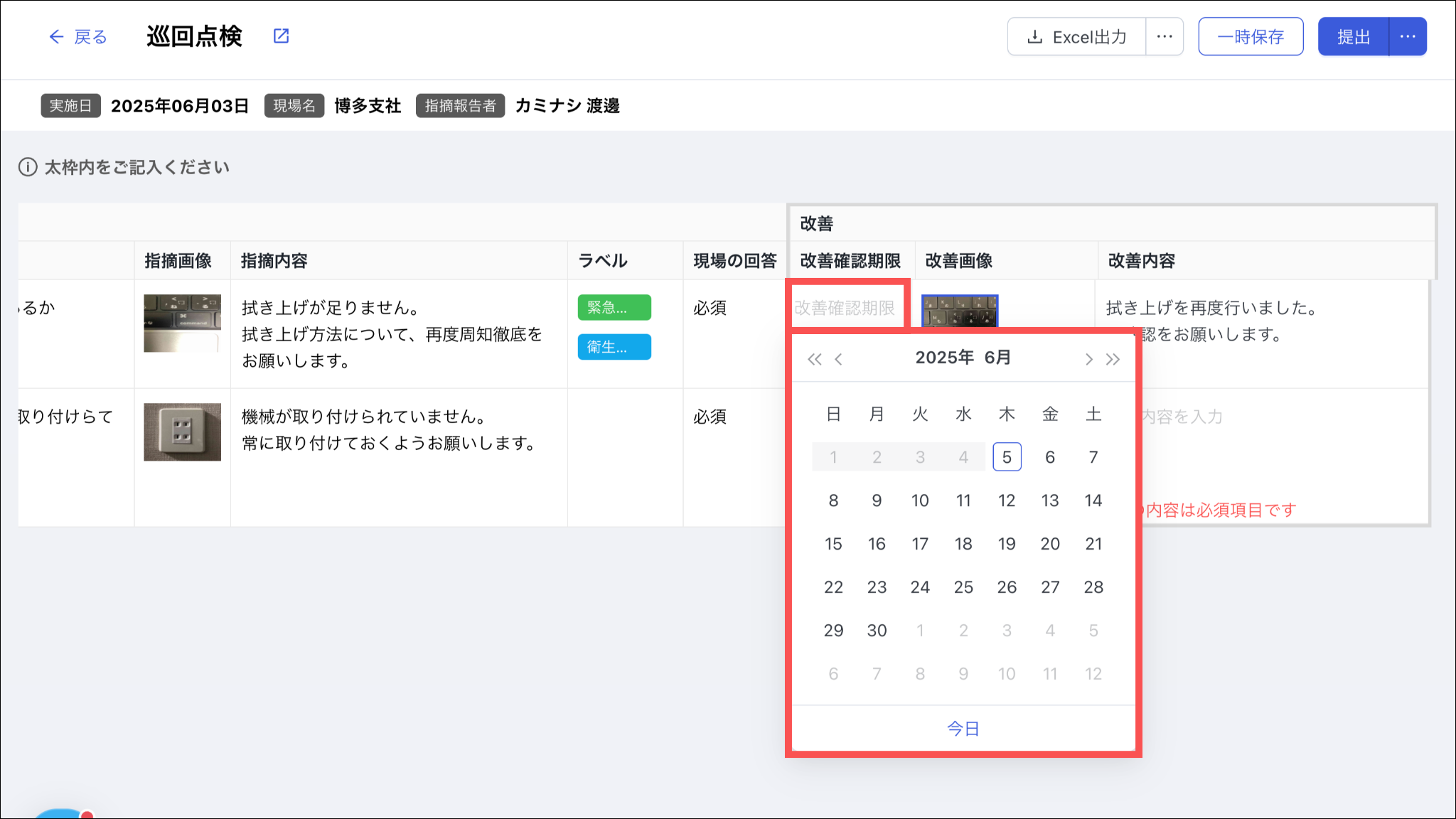Go to previous year in calendar

tap(815, 359)
